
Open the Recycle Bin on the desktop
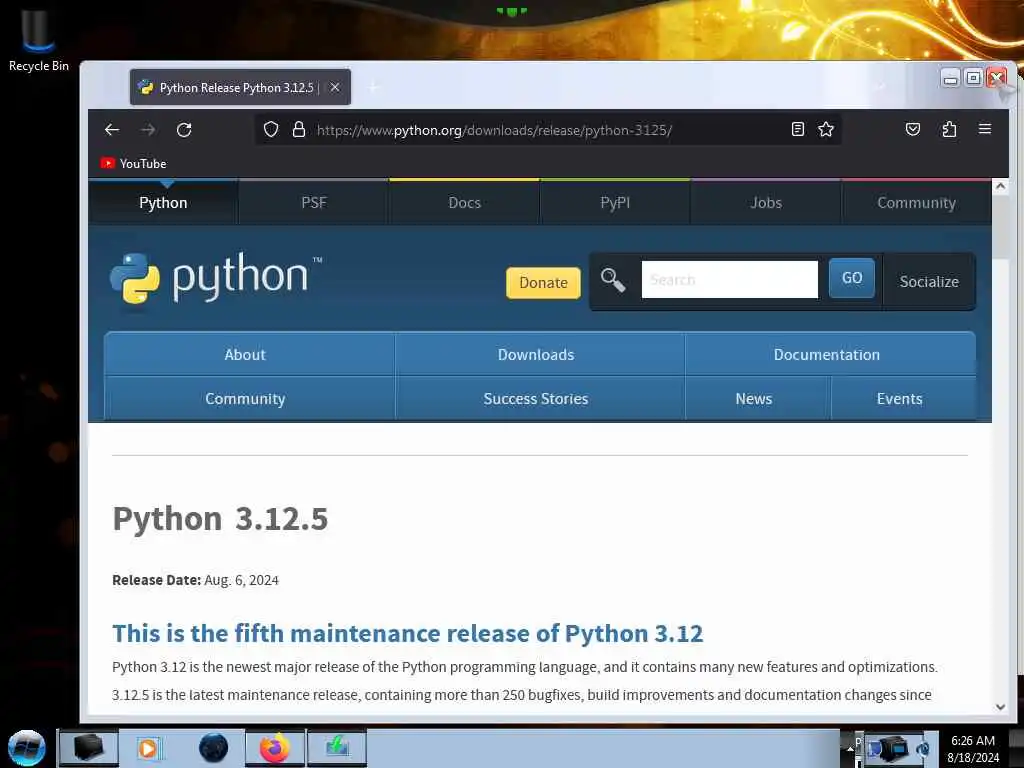(x=39, y=40)
